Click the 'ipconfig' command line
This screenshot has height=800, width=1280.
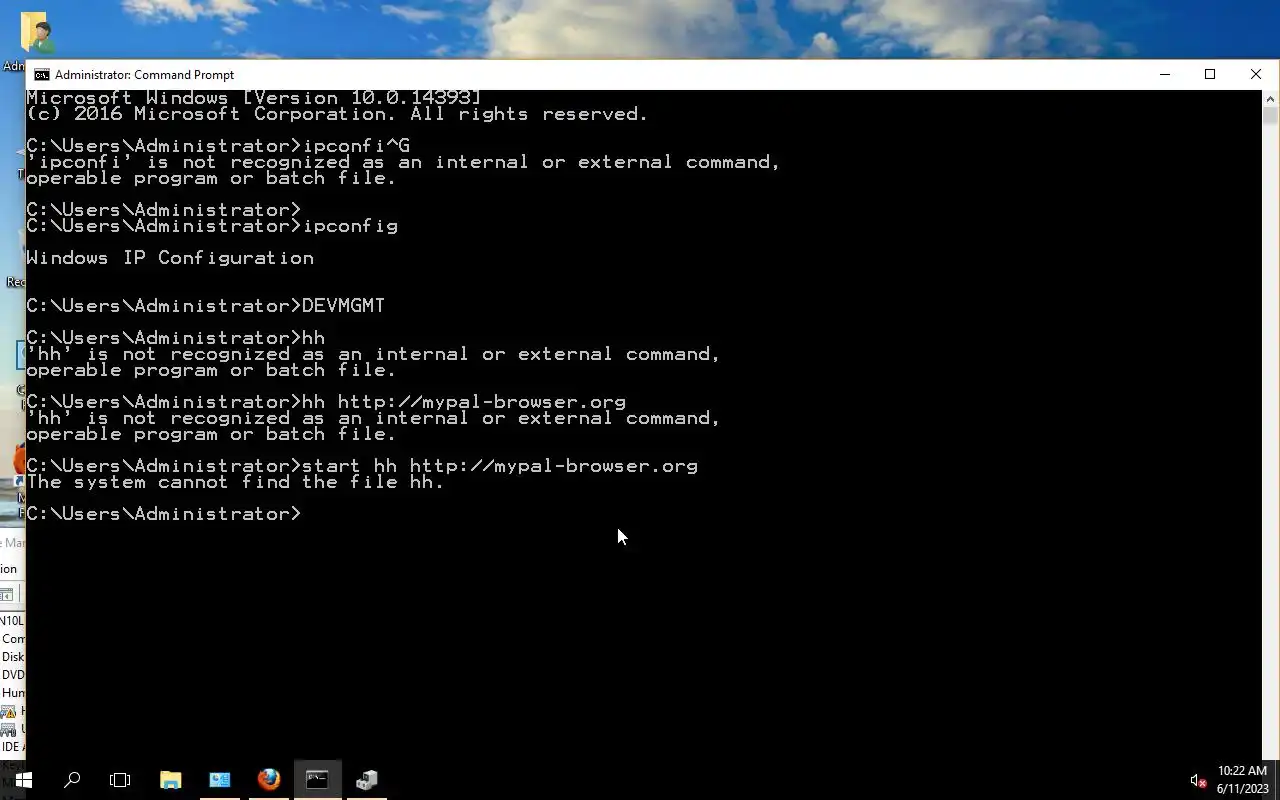click(x=212, y=226)
